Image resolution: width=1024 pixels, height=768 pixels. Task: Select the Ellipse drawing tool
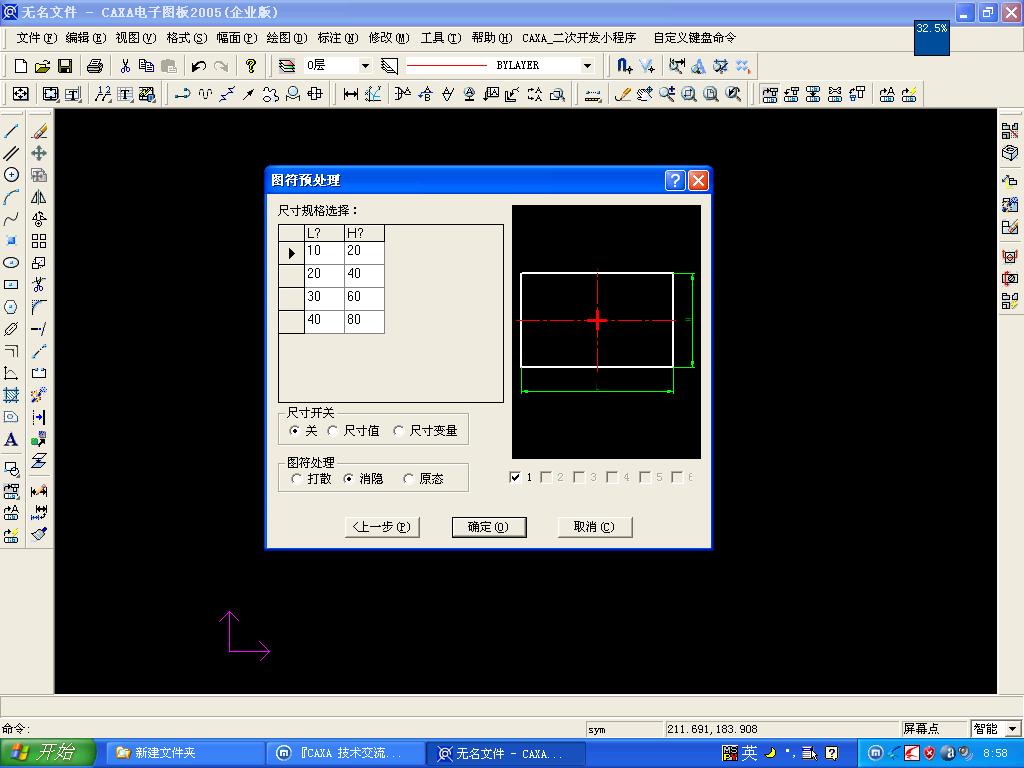click(x=11, y=263)
